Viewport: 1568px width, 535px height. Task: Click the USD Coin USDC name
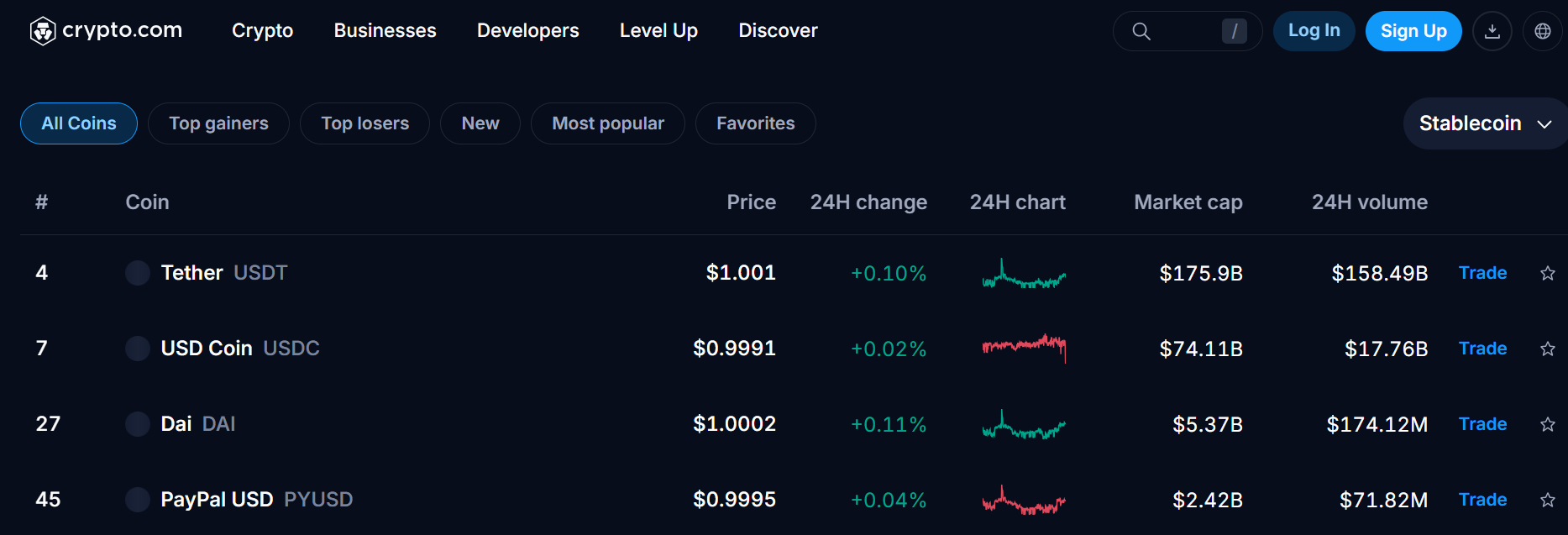(240, 349)
